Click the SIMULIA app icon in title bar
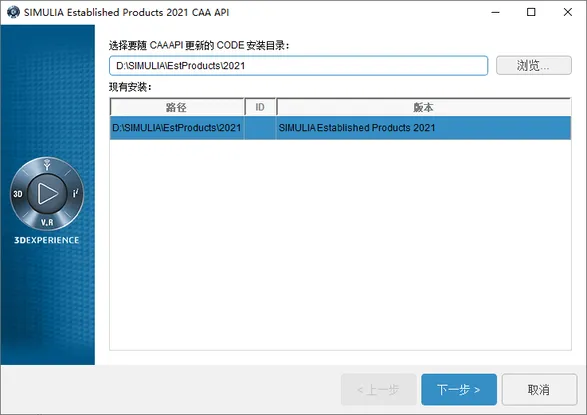This screenshot has height=415, width=587. (x=13, y=12)
